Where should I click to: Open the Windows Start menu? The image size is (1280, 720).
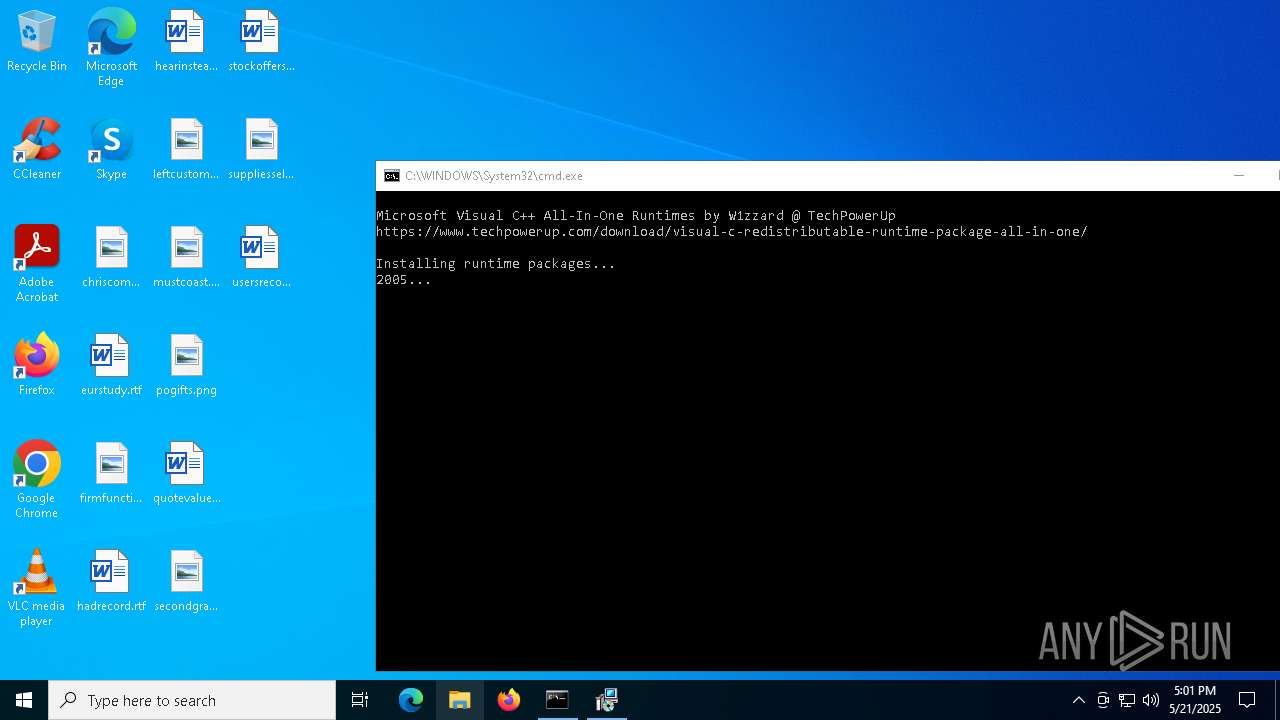point(24,700)
